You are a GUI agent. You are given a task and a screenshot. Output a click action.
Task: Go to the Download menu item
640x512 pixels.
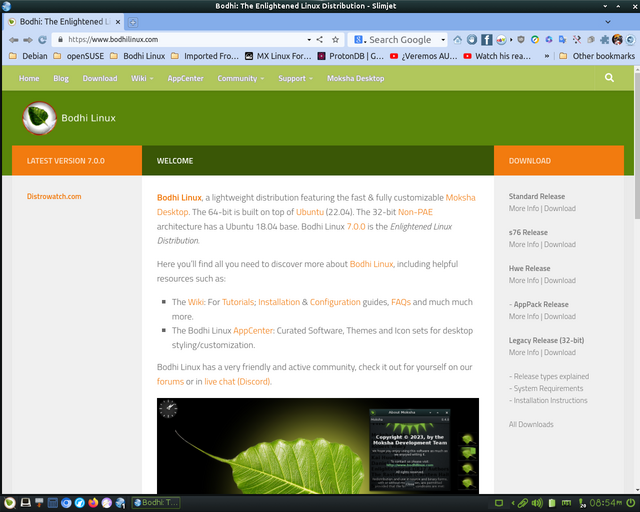point(100,78)
